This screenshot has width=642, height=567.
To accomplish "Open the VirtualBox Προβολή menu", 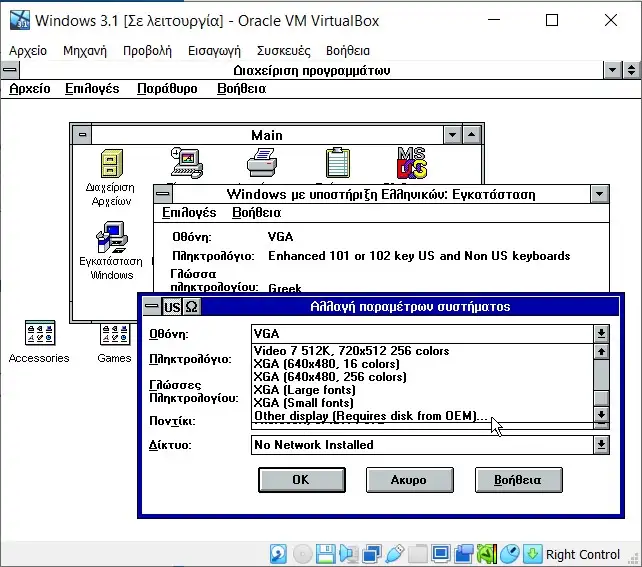I will click(x=147, y=51).
